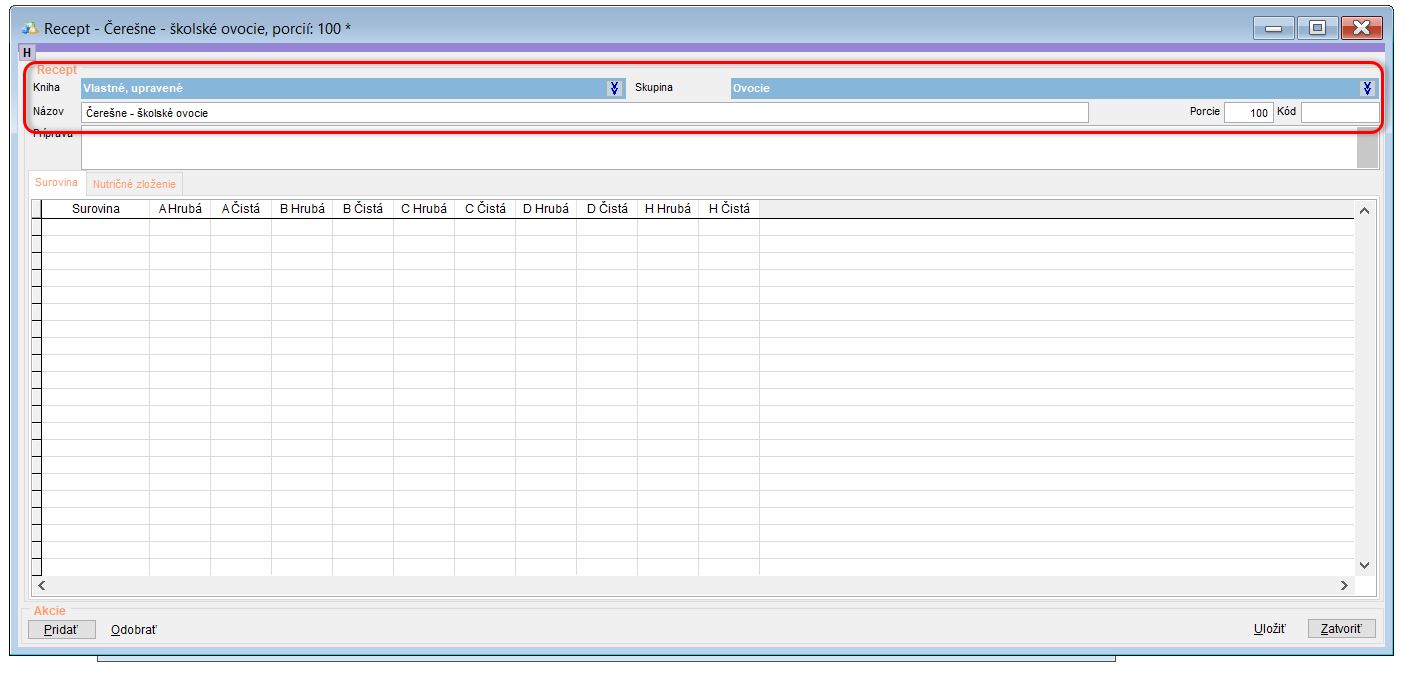Click the horizontal scroll right arrow
The height and width of the screenshot is (679, 1406).
[x=1345, y=586]
